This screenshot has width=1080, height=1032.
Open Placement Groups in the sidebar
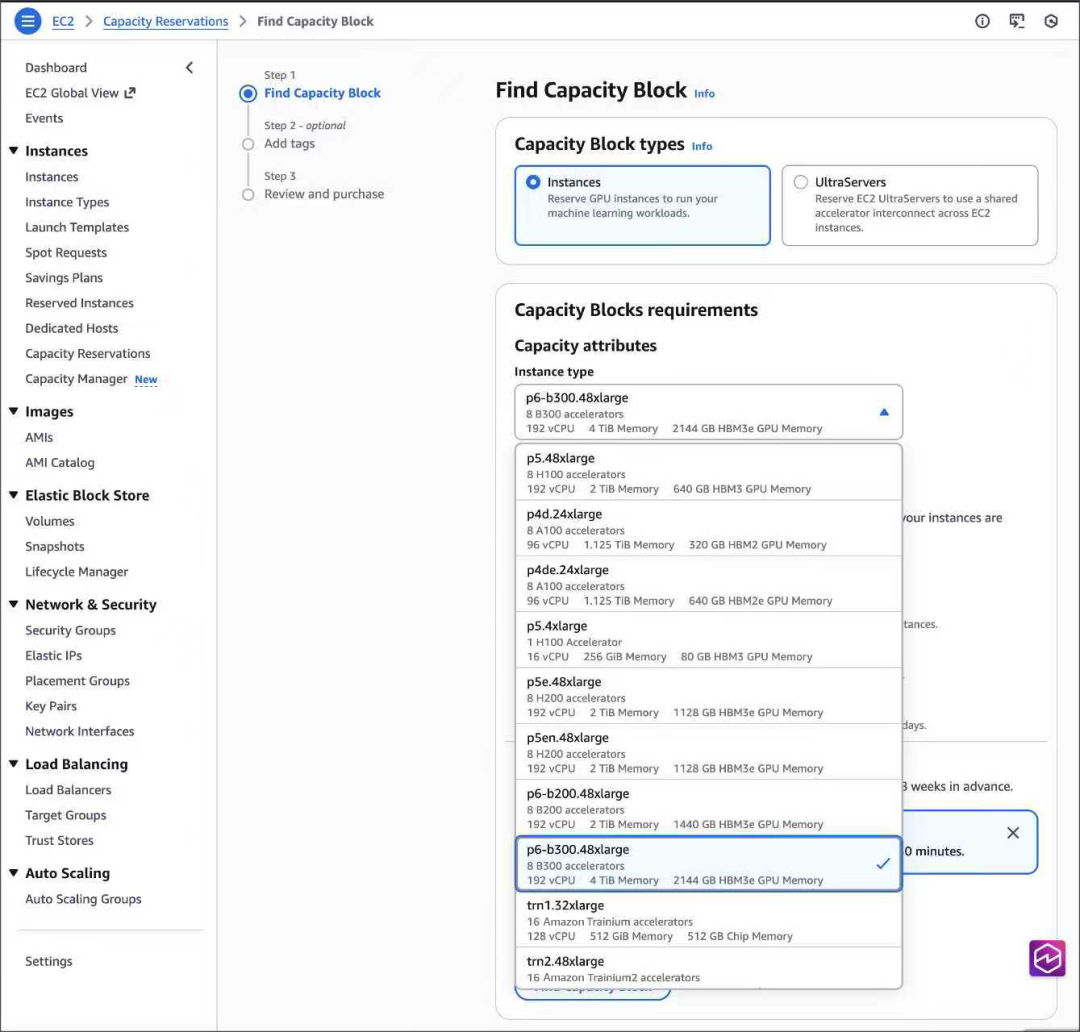pos(77,681)
